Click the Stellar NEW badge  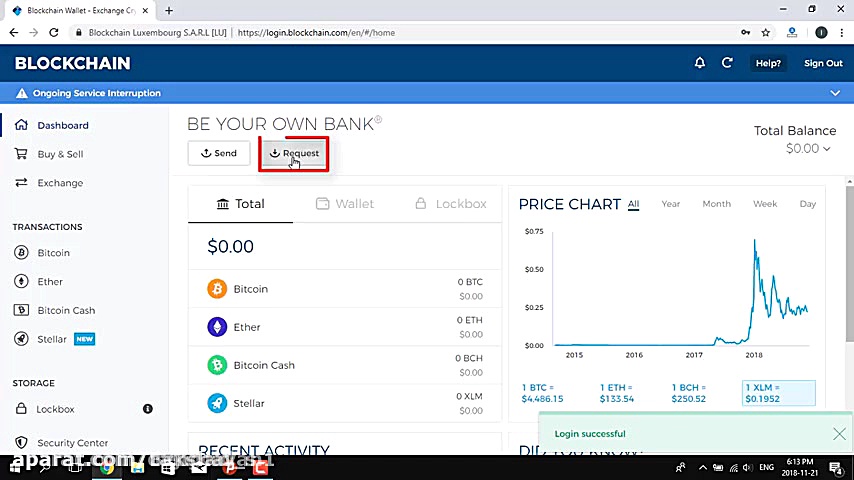point(84,339)
